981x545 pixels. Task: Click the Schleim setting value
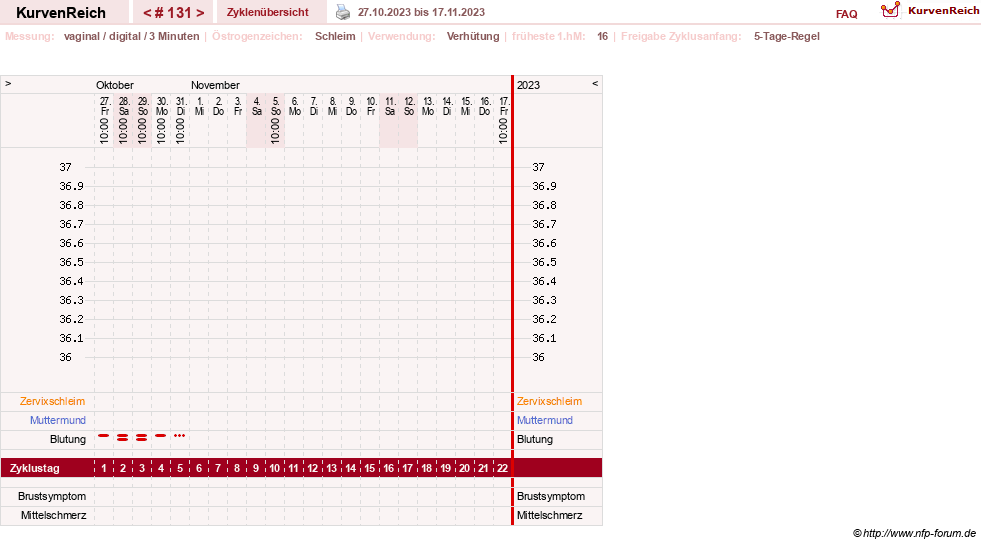[x=335, y=36]
